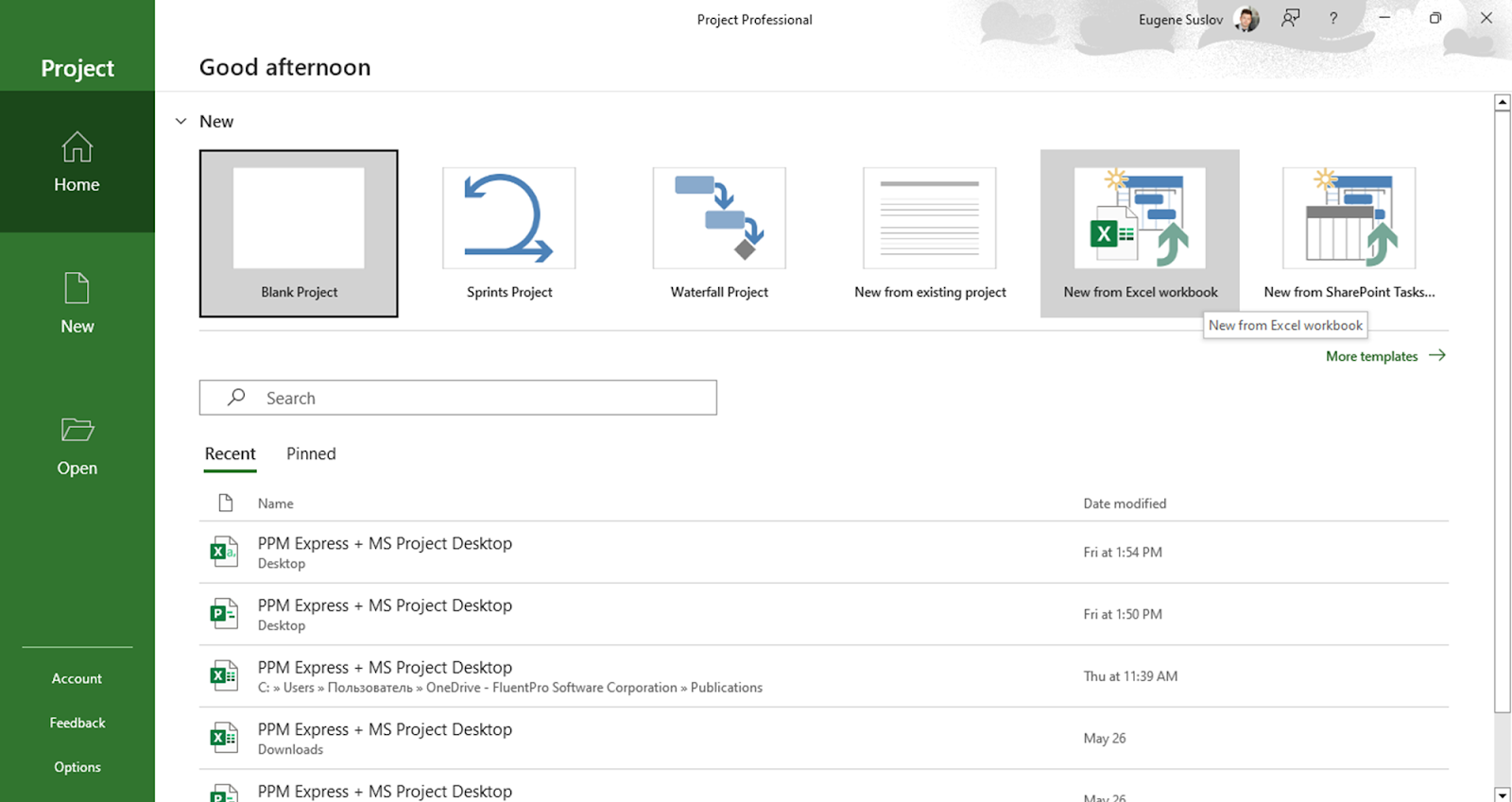Image resolution: width=1512 pixels, height=802 pixels.
Task: Switch to the Pinned tab
Action: click(311, 453)
